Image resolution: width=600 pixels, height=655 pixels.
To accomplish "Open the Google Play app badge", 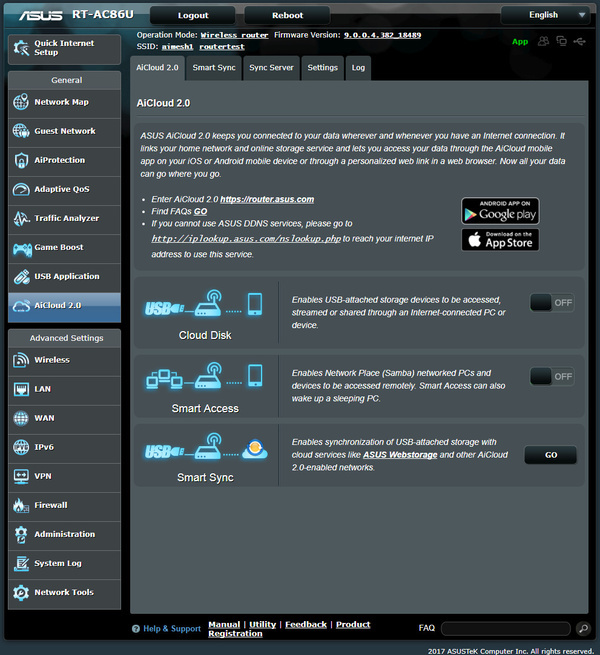I will [x=500, y=211].
